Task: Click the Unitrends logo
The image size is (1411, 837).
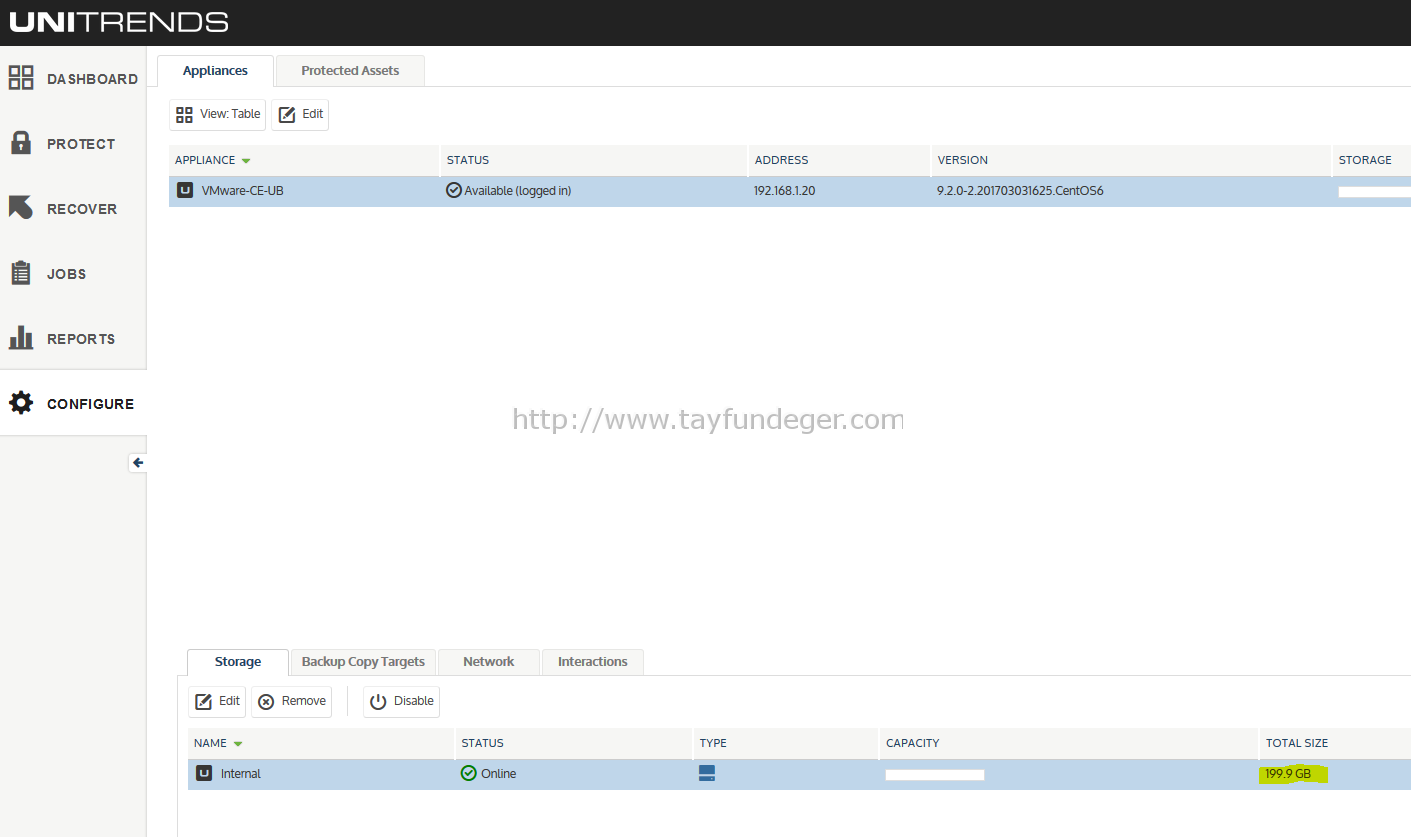Action: [x=119, y=22]
